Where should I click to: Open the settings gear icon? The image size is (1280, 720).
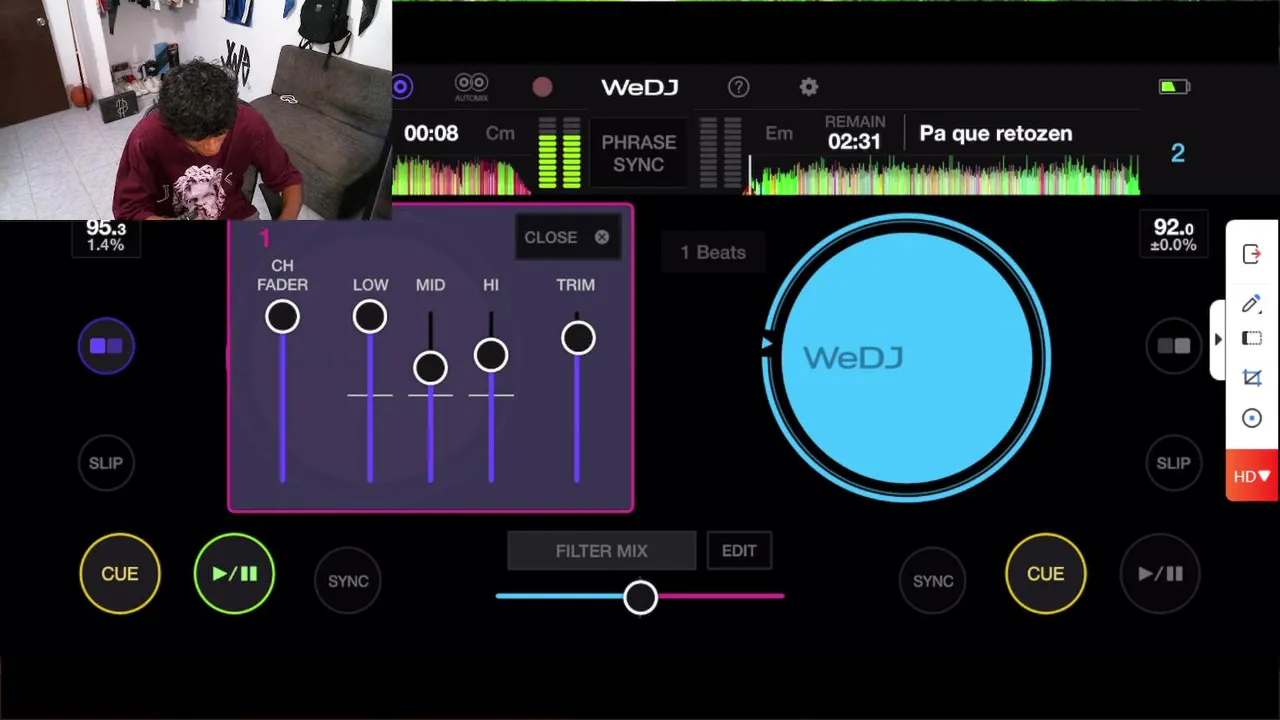pyautogui.click(x=809, y=87)
